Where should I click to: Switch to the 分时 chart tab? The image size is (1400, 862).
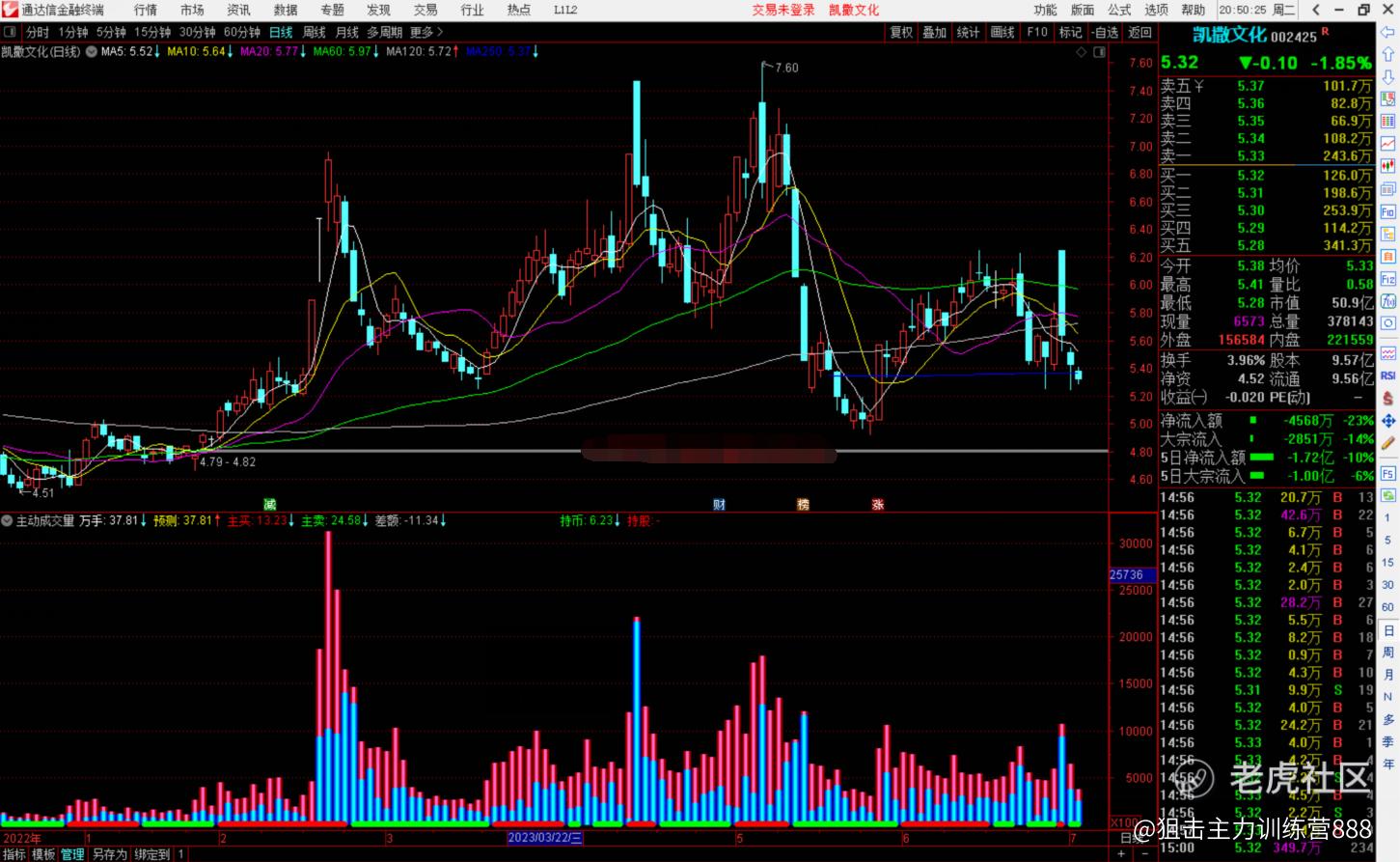coord(38,32)
